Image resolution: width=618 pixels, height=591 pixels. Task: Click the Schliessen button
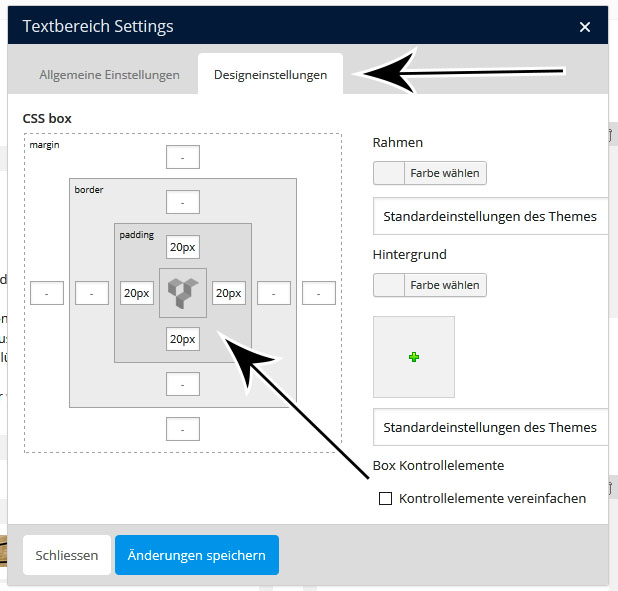coord(67,555)
